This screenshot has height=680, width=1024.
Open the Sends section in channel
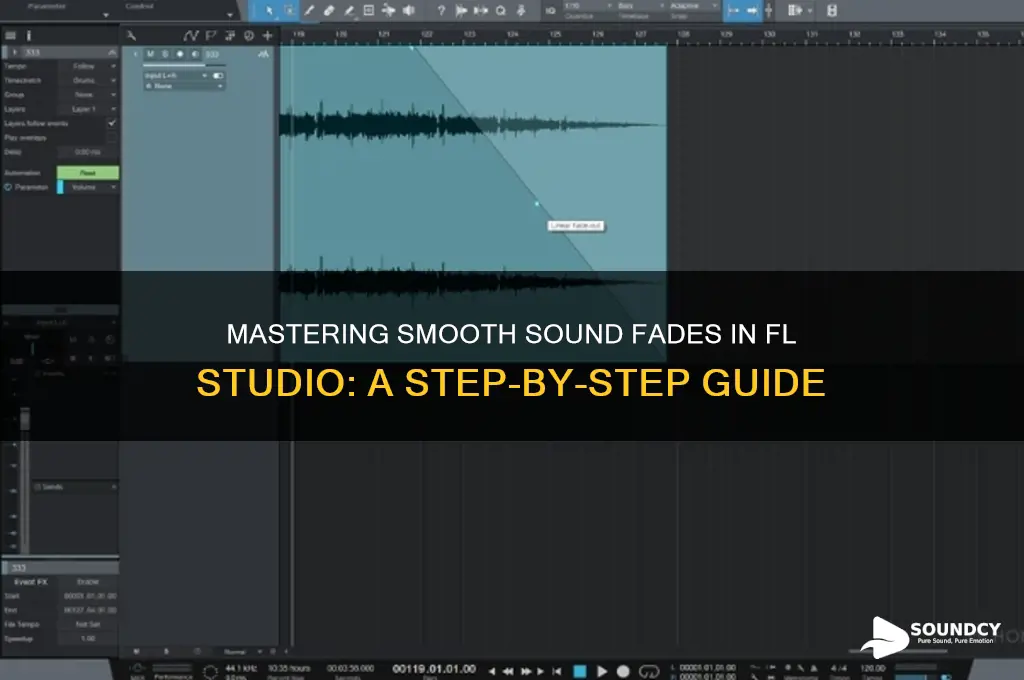point(75,487)
